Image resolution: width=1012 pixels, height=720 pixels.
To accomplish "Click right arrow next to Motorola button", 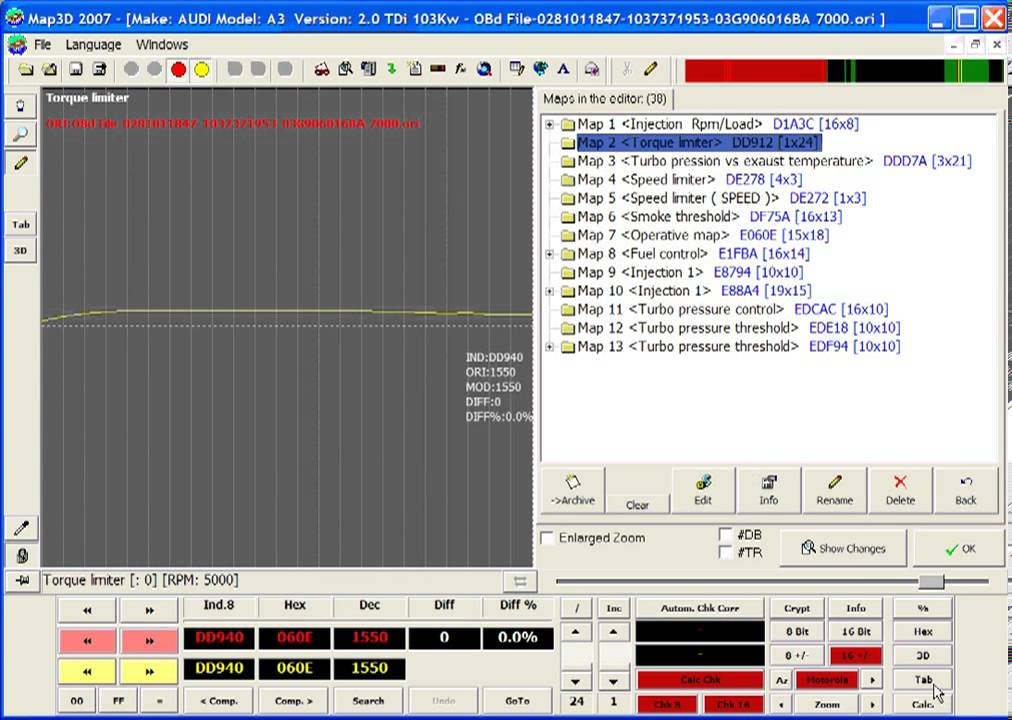I will pos(873,679).
